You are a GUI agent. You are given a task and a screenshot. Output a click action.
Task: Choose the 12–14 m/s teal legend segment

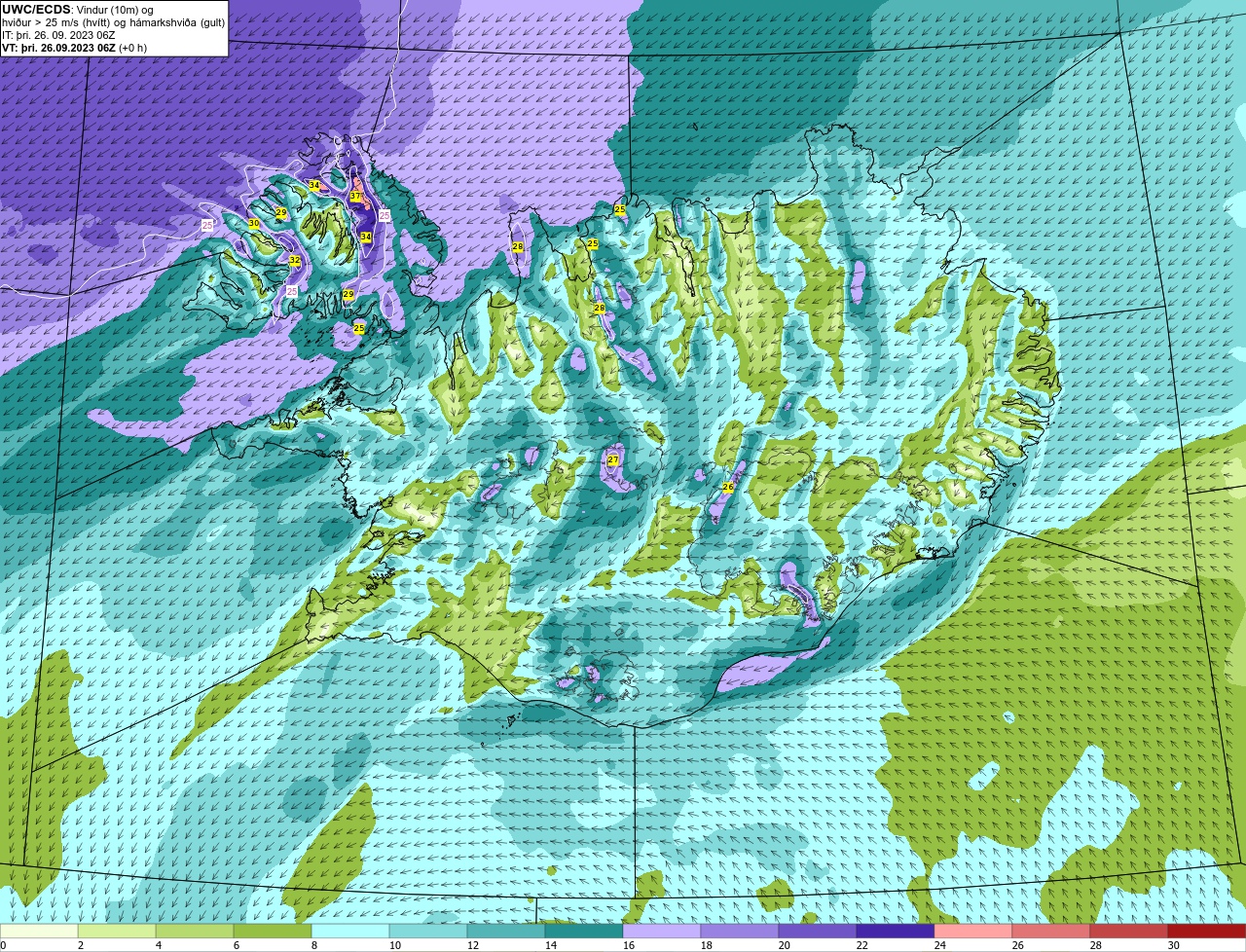[506, 931]
